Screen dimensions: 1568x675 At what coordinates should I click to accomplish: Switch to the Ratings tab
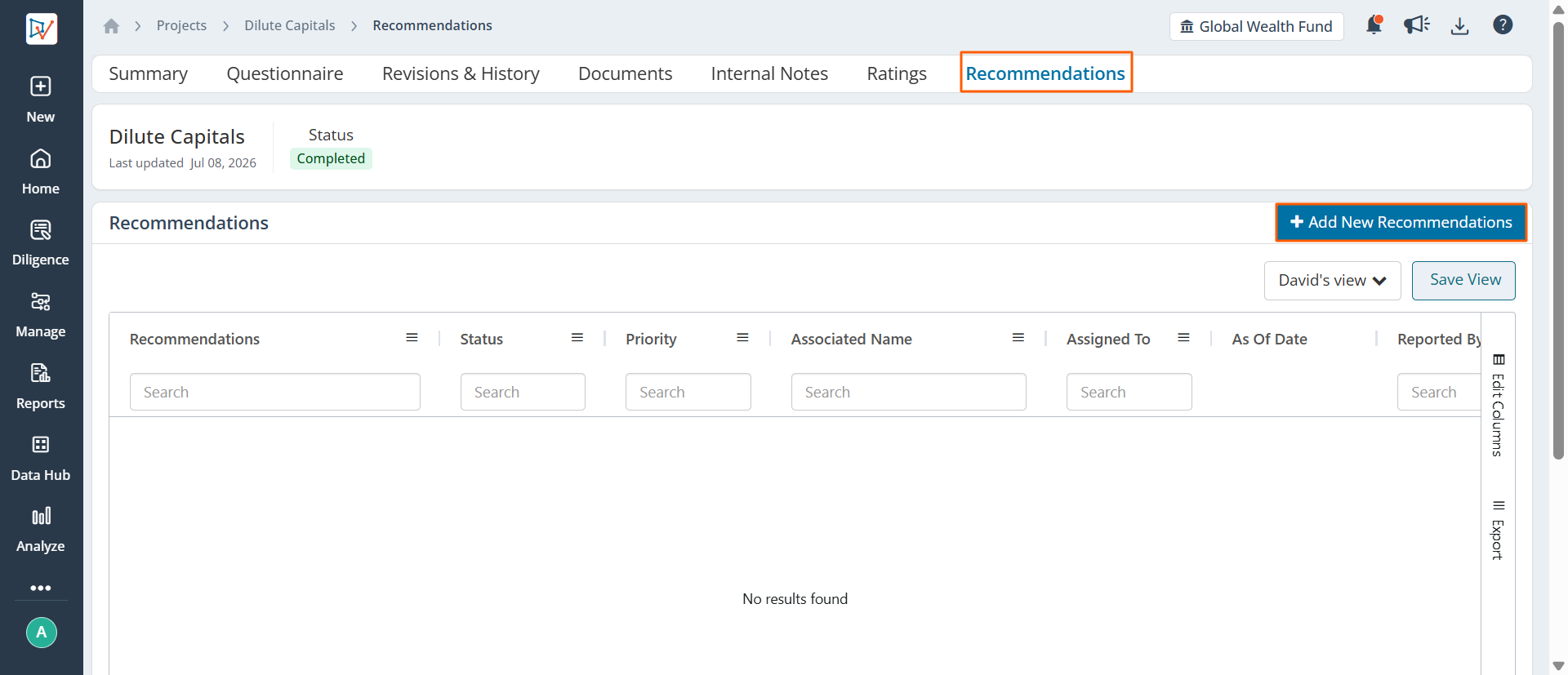897,73
